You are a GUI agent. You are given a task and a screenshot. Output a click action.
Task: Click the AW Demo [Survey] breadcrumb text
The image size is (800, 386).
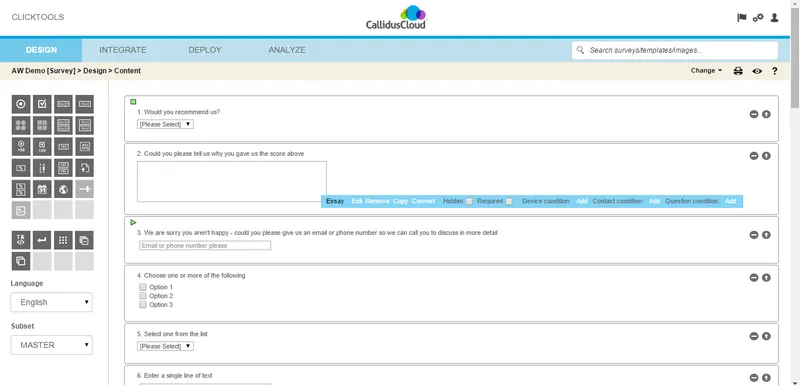43,71
